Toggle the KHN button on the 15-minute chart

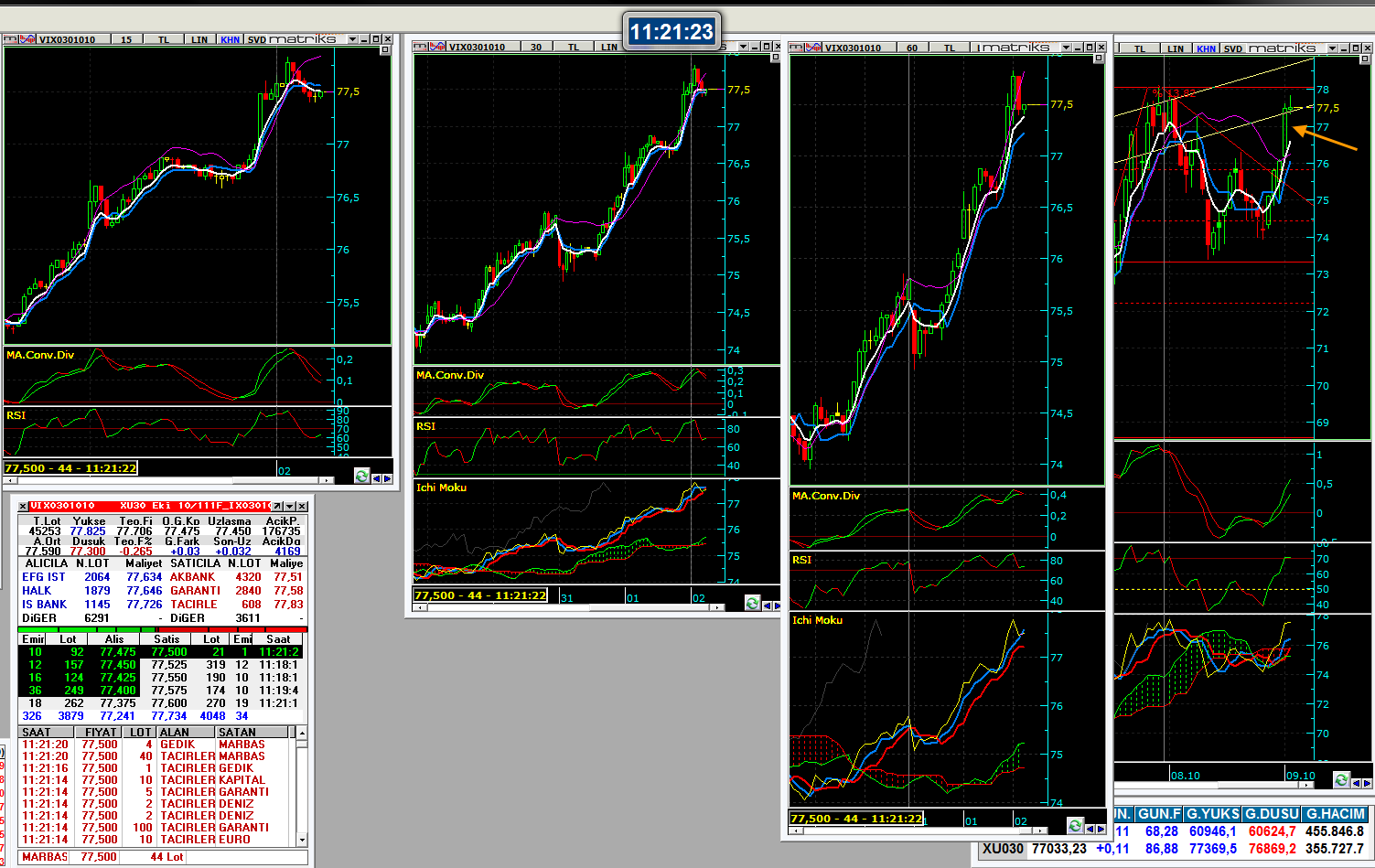(x=230, y=39)
